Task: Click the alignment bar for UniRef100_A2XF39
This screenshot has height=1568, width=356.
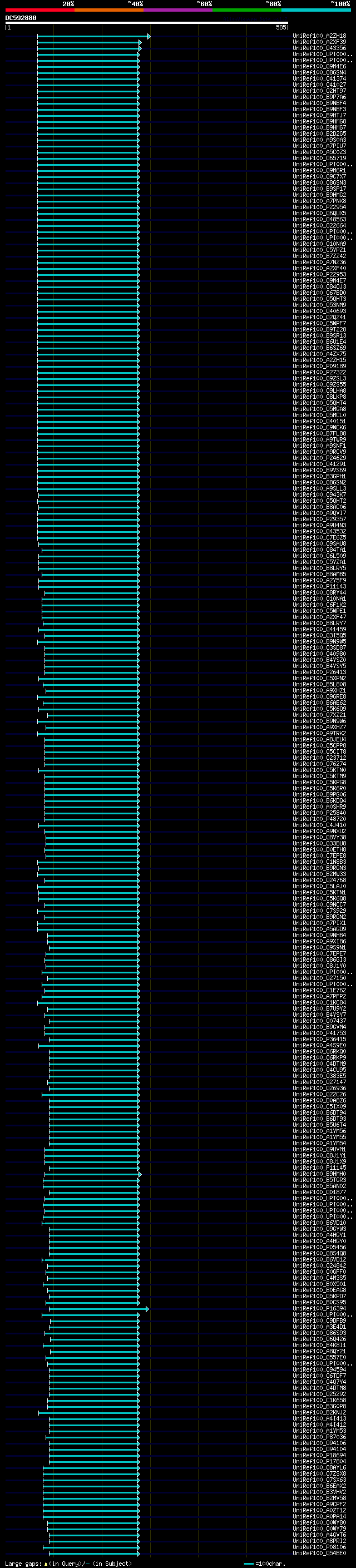Action: coord(89,43)
